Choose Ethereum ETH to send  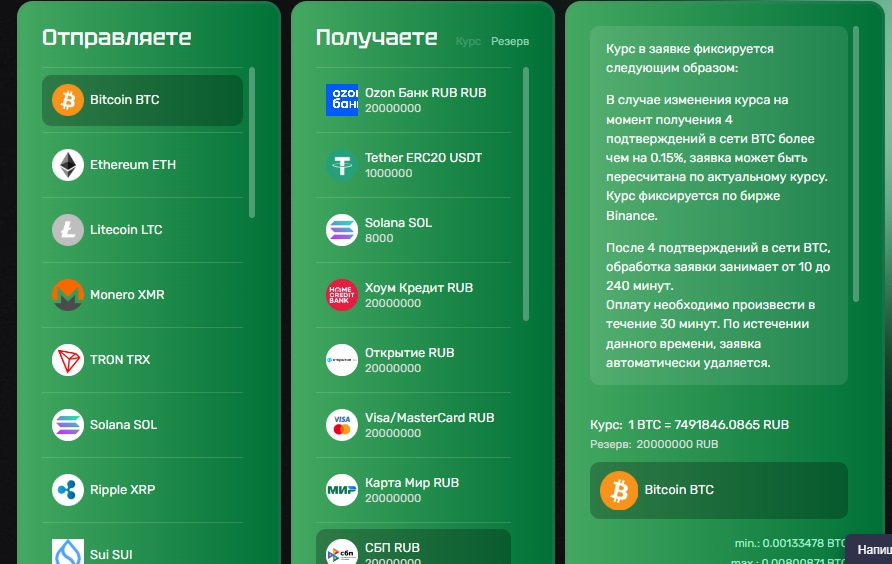click(142, 165)
